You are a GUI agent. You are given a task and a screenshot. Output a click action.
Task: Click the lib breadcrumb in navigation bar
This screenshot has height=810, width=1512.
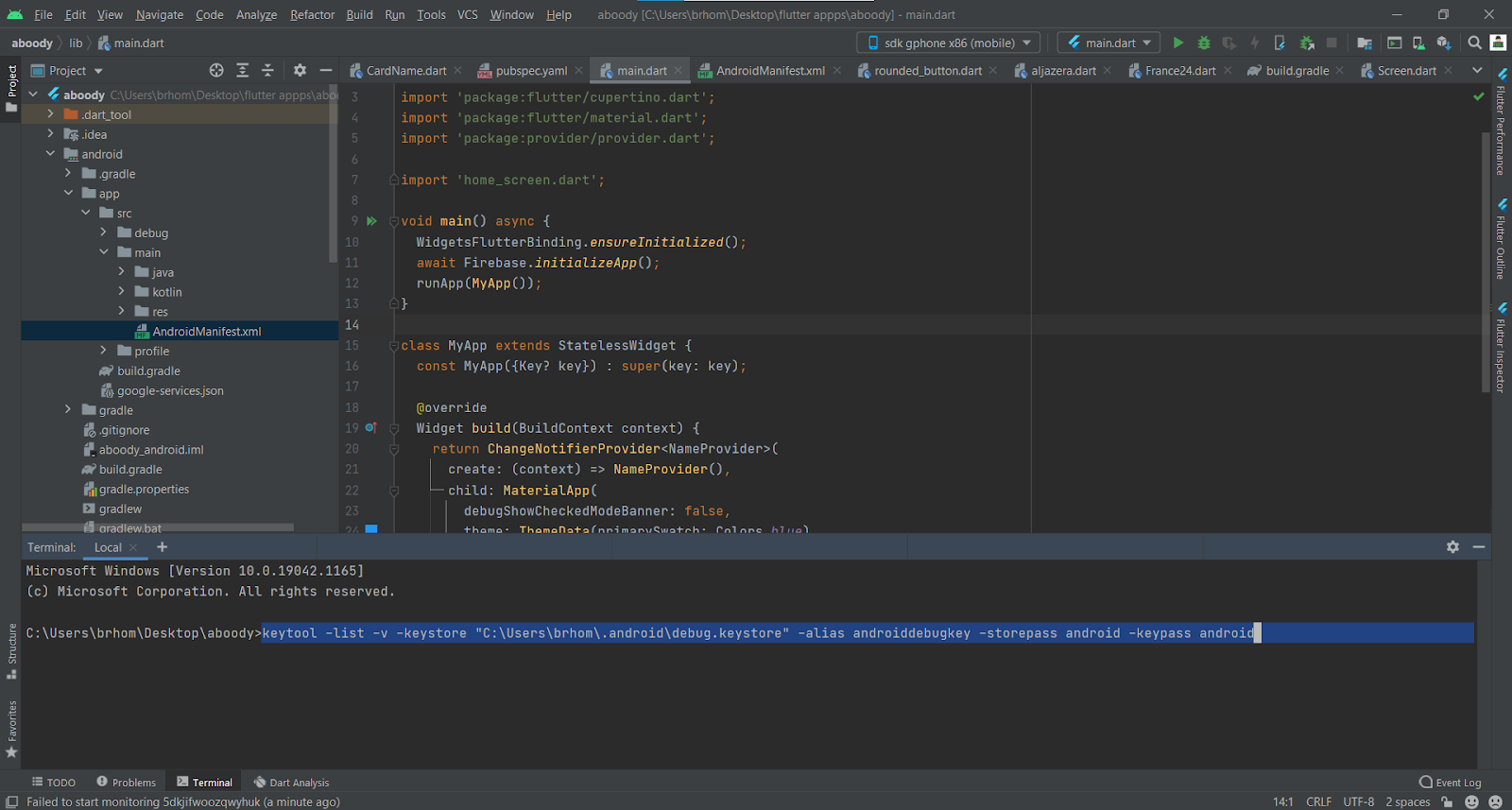click(76, 43)
